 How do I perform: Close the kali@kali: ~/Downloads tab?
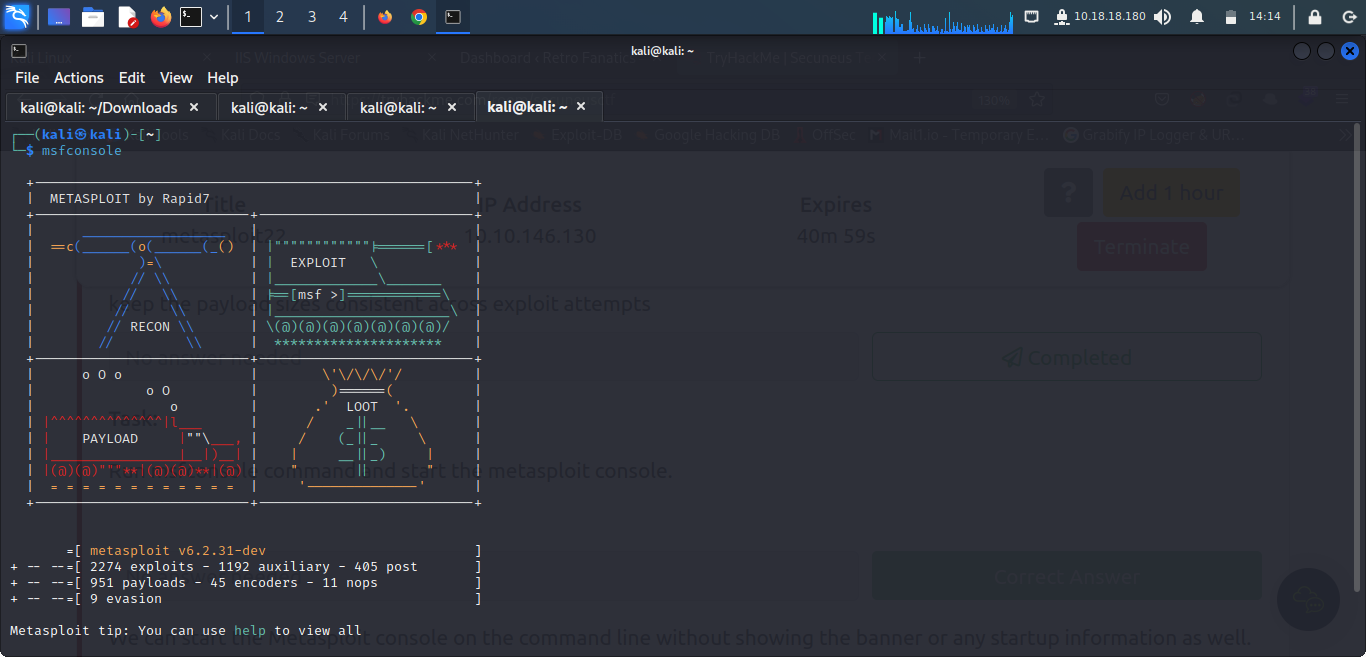(194, 107)
